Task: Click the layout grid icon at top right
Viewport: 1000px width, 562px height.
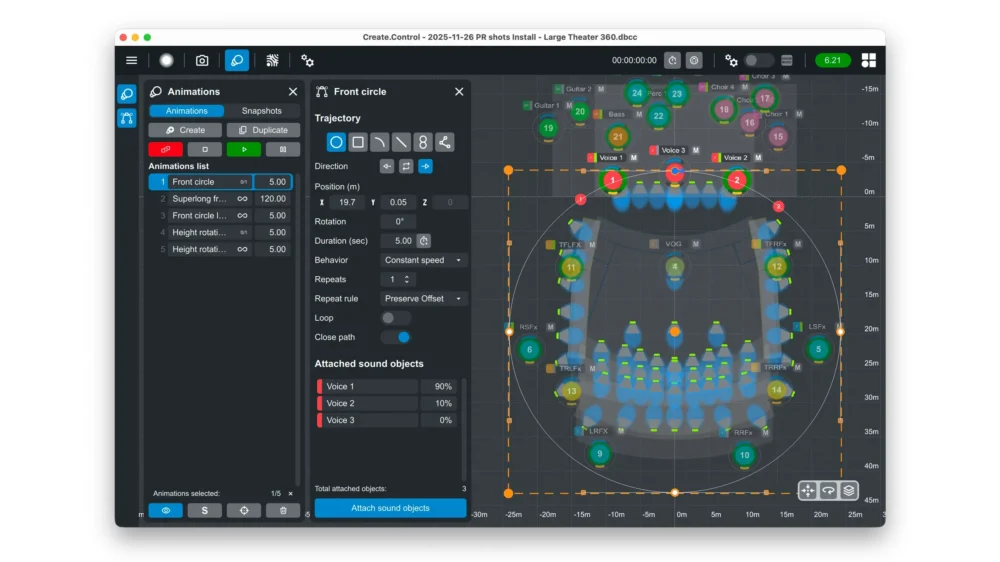Action: click(869, 61)
